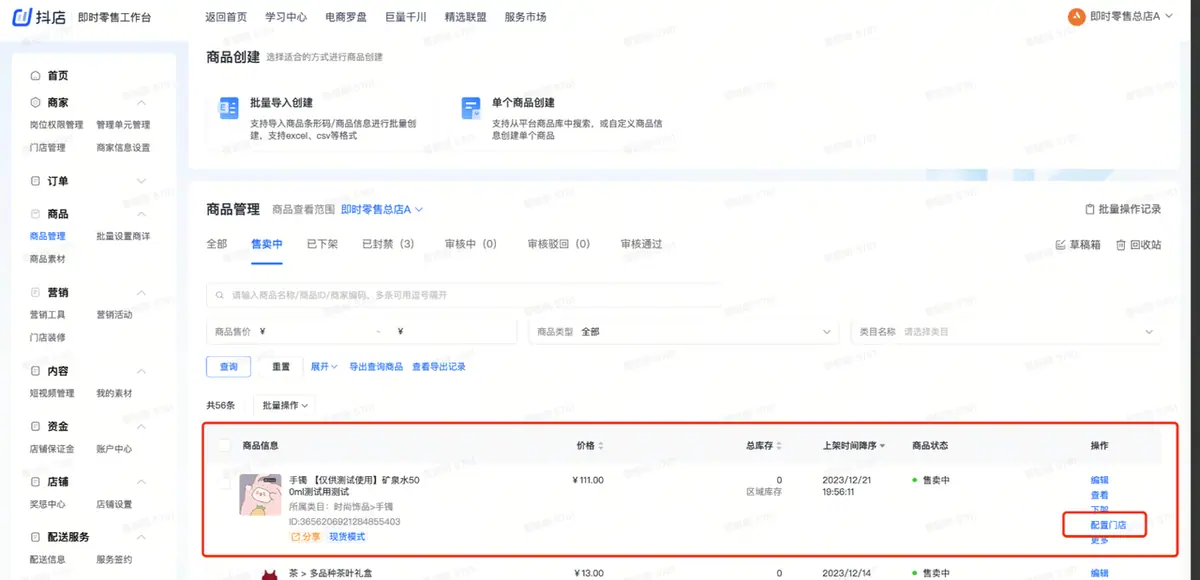Select all products header checkbox
The image size is (1200, 580).
pos(224,446)
